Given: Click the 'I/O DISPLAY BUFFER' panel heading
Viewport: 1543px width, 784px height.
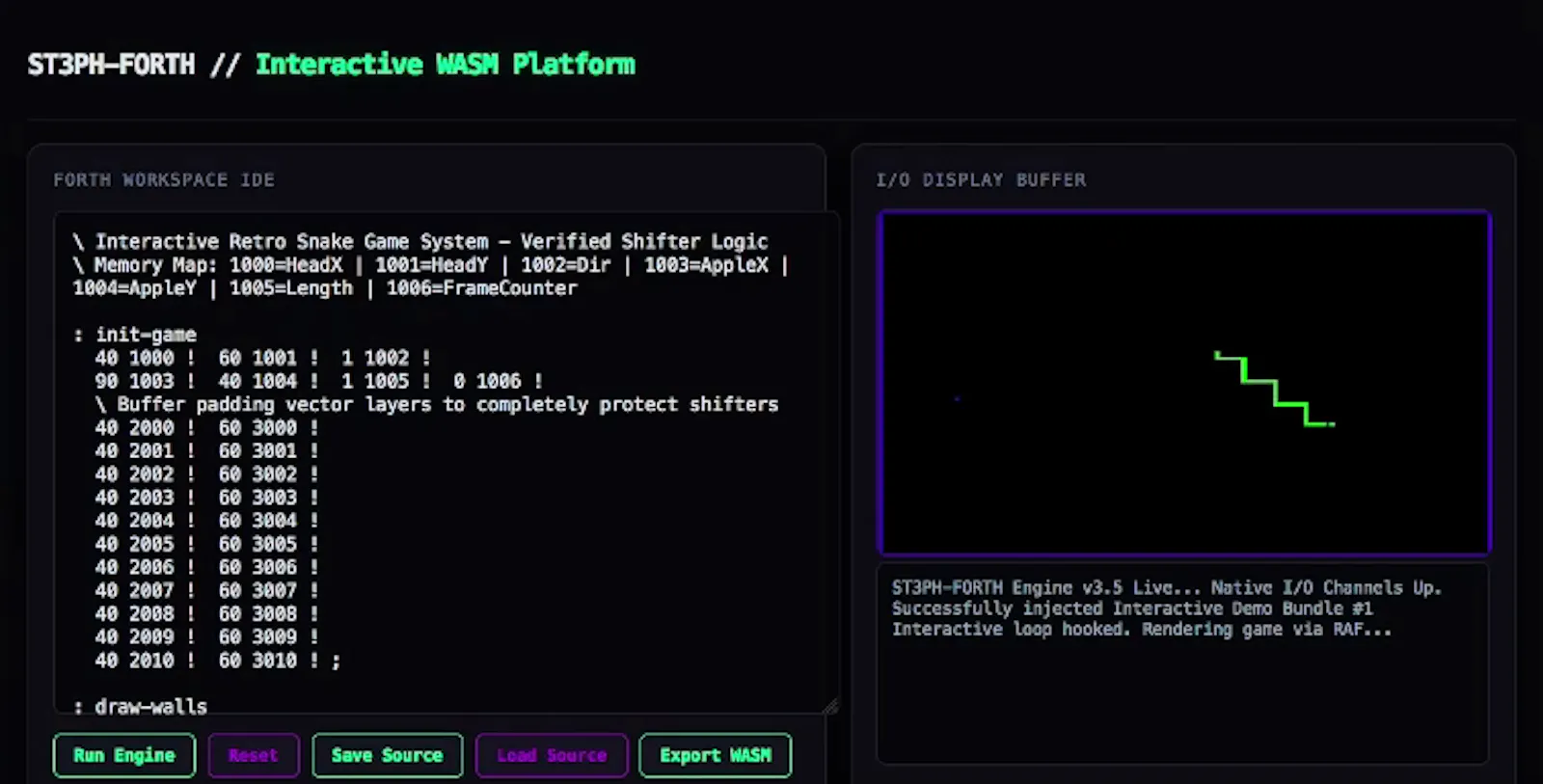Looking at the screenshot, I should (981, 180).
